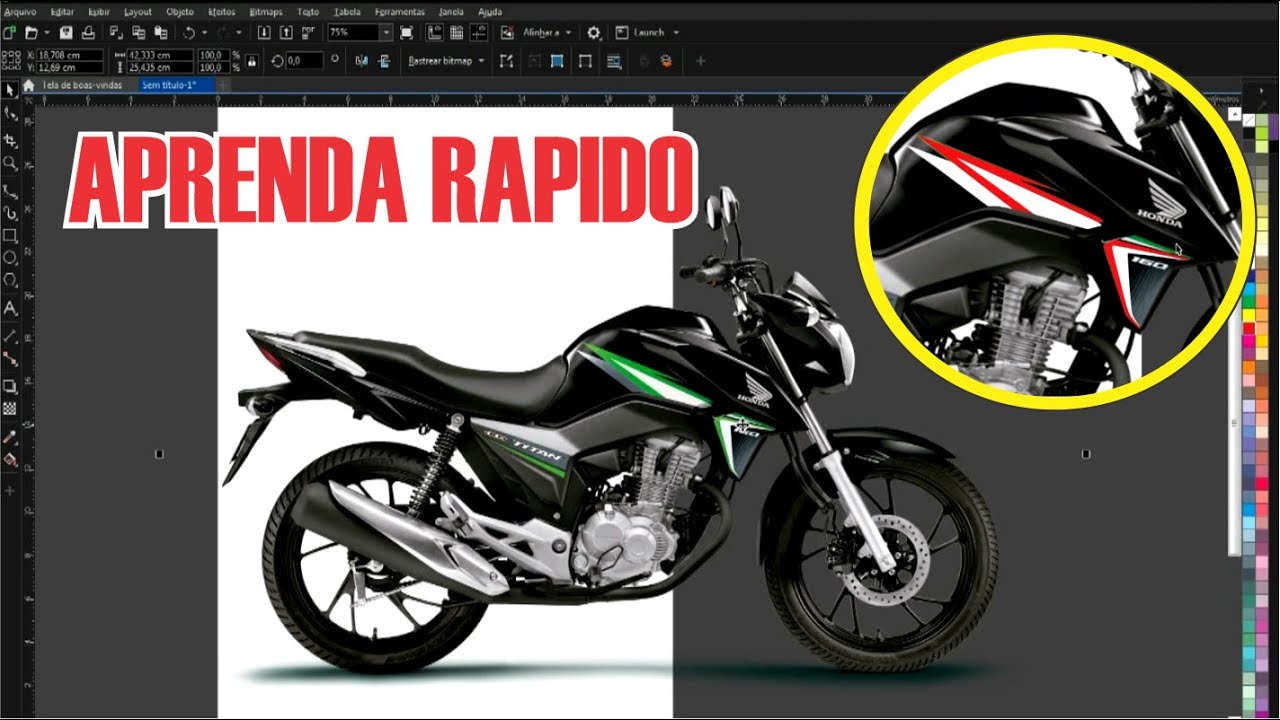Switch to Tela de boas-vindas tab

[80, 85]
